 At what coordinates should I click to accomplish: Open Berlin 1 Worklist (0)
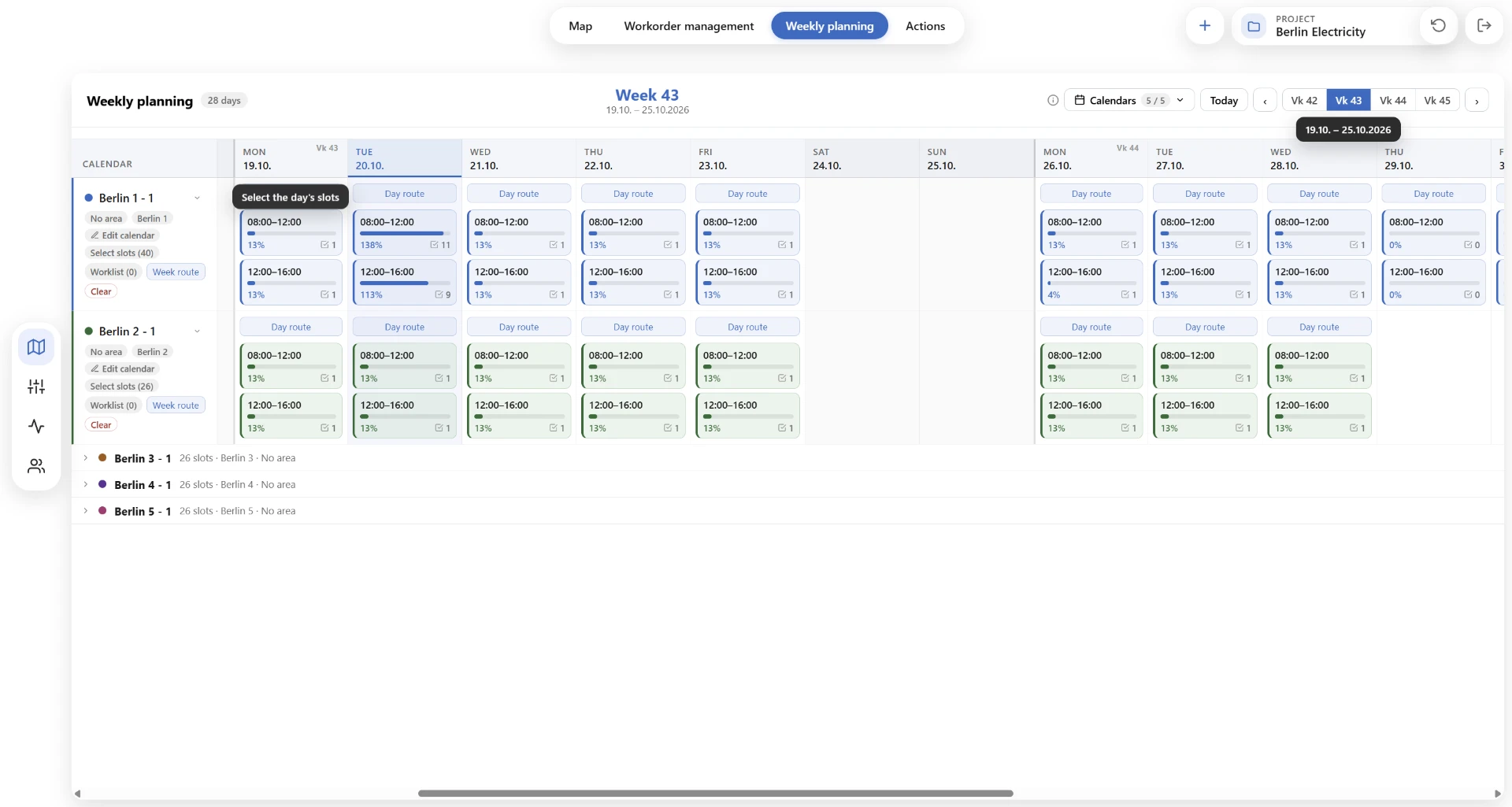click(x=113, y=272)
